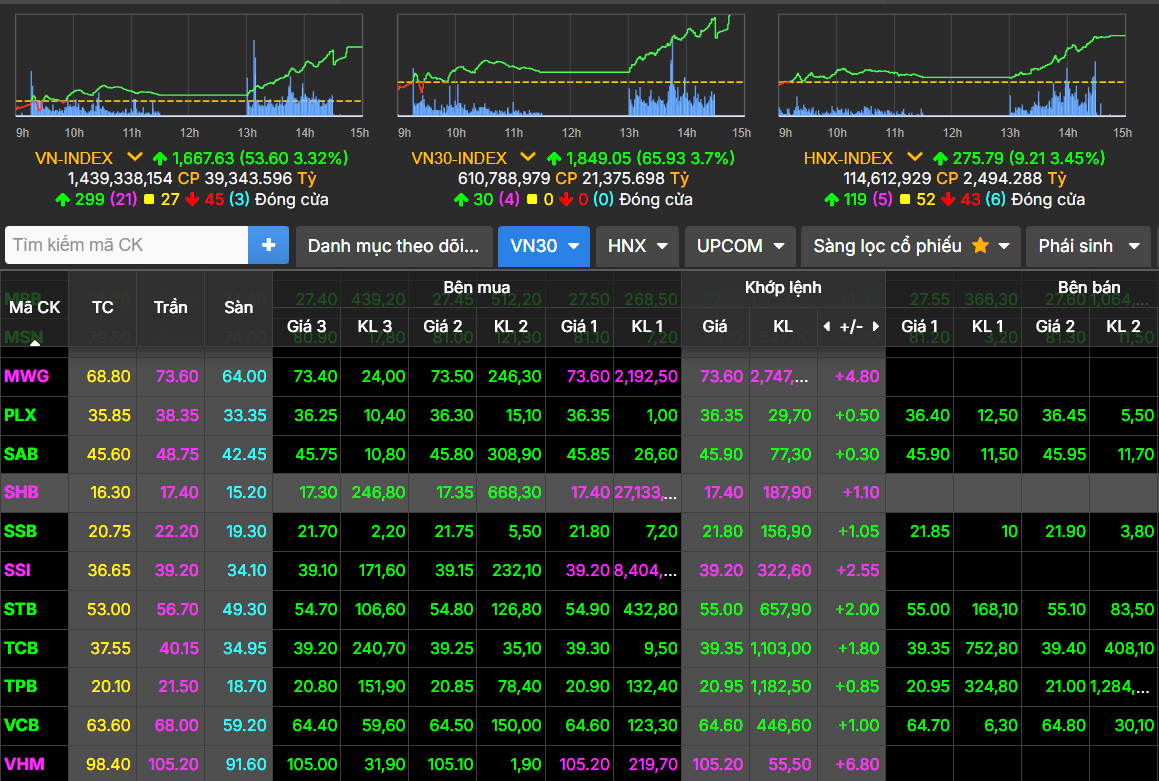Click VN30-INDEX value 1,849.05

click(599, 158)
